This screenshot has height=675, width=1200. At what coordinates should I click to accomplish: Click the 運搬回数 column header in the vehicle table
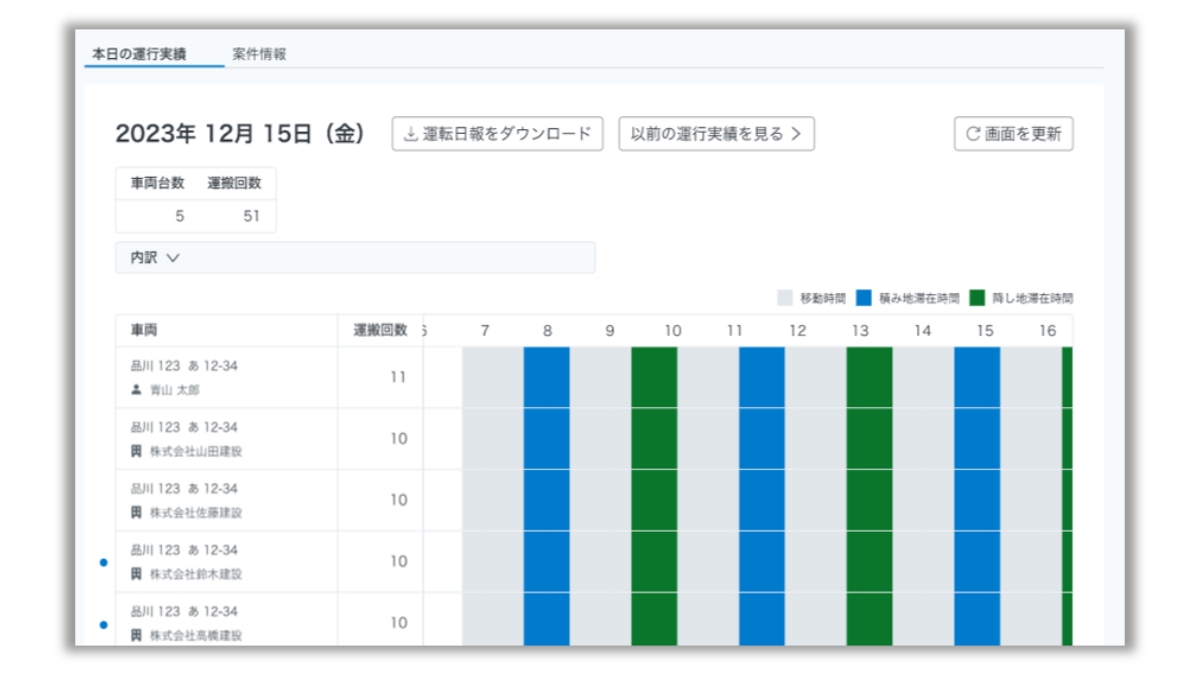[380, 330]
